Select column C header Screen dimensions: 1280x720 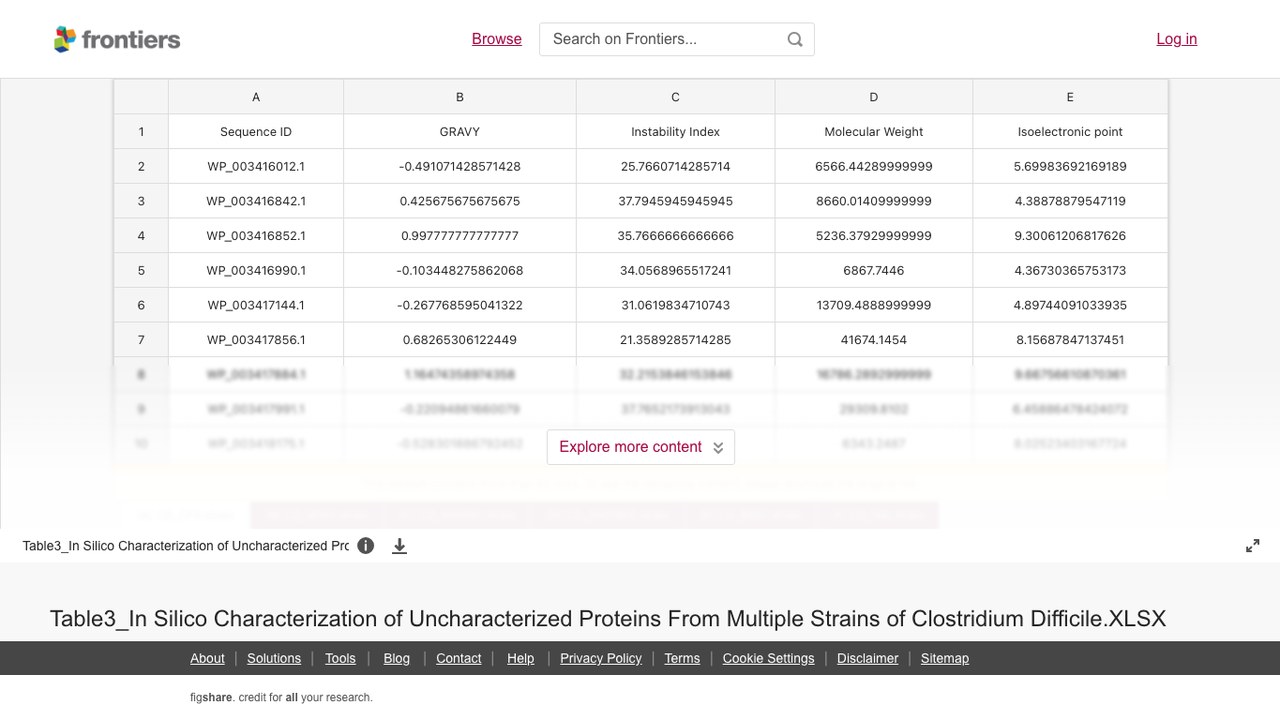[x=675, y=97]
